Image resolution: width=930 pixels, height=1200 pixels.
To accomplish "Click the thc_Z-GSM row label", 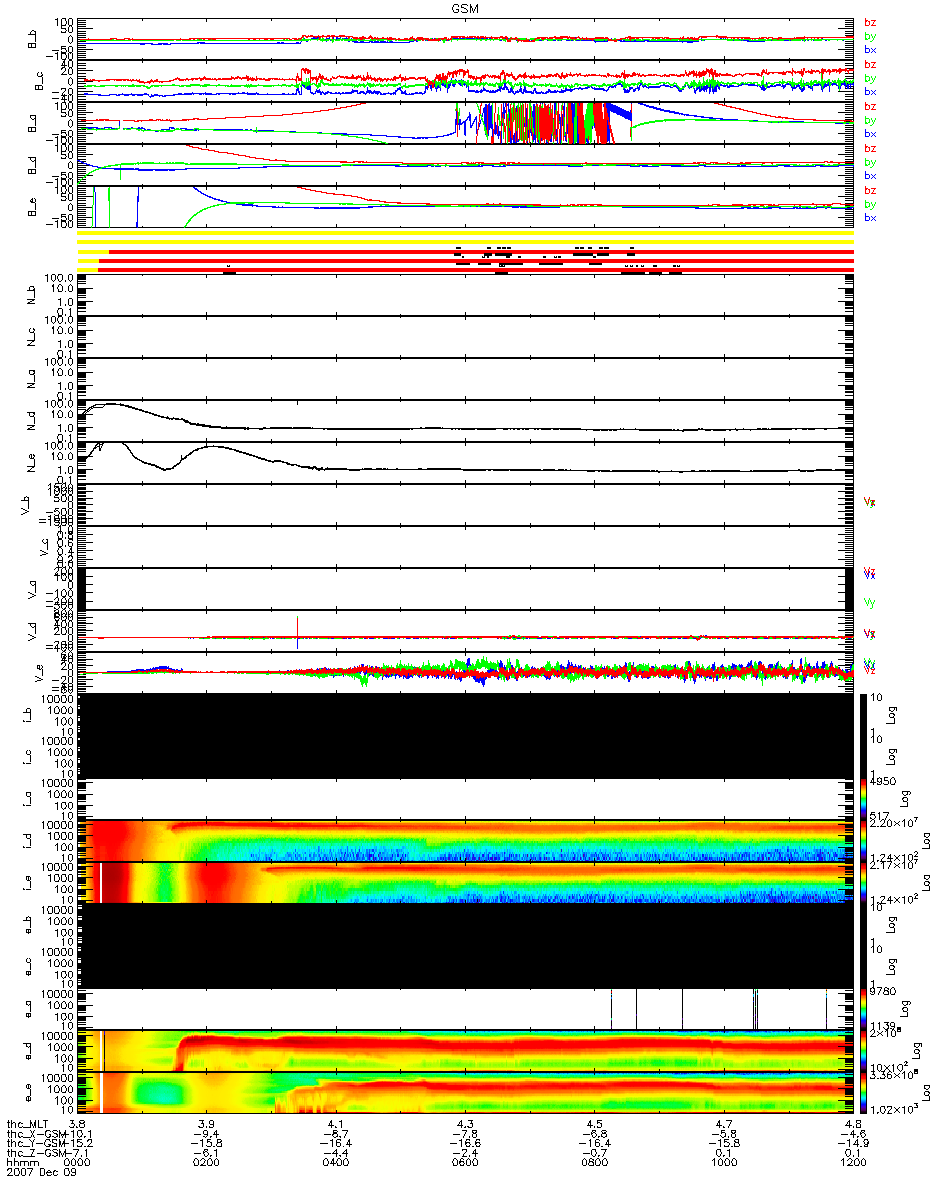I will click(x=36, y=1153).
